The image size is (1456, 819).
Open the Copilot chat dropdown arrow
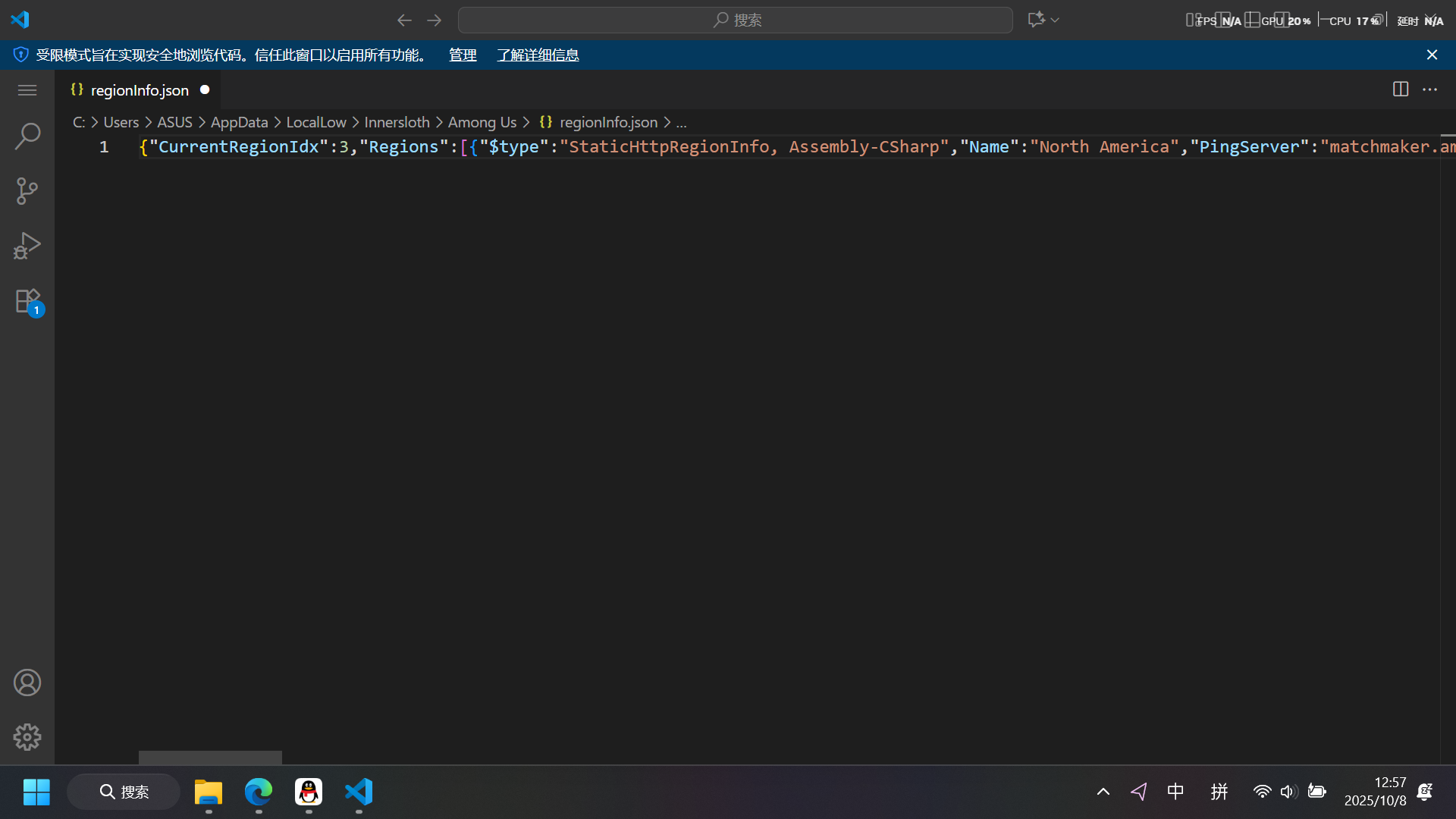(x=1055, y=20)
